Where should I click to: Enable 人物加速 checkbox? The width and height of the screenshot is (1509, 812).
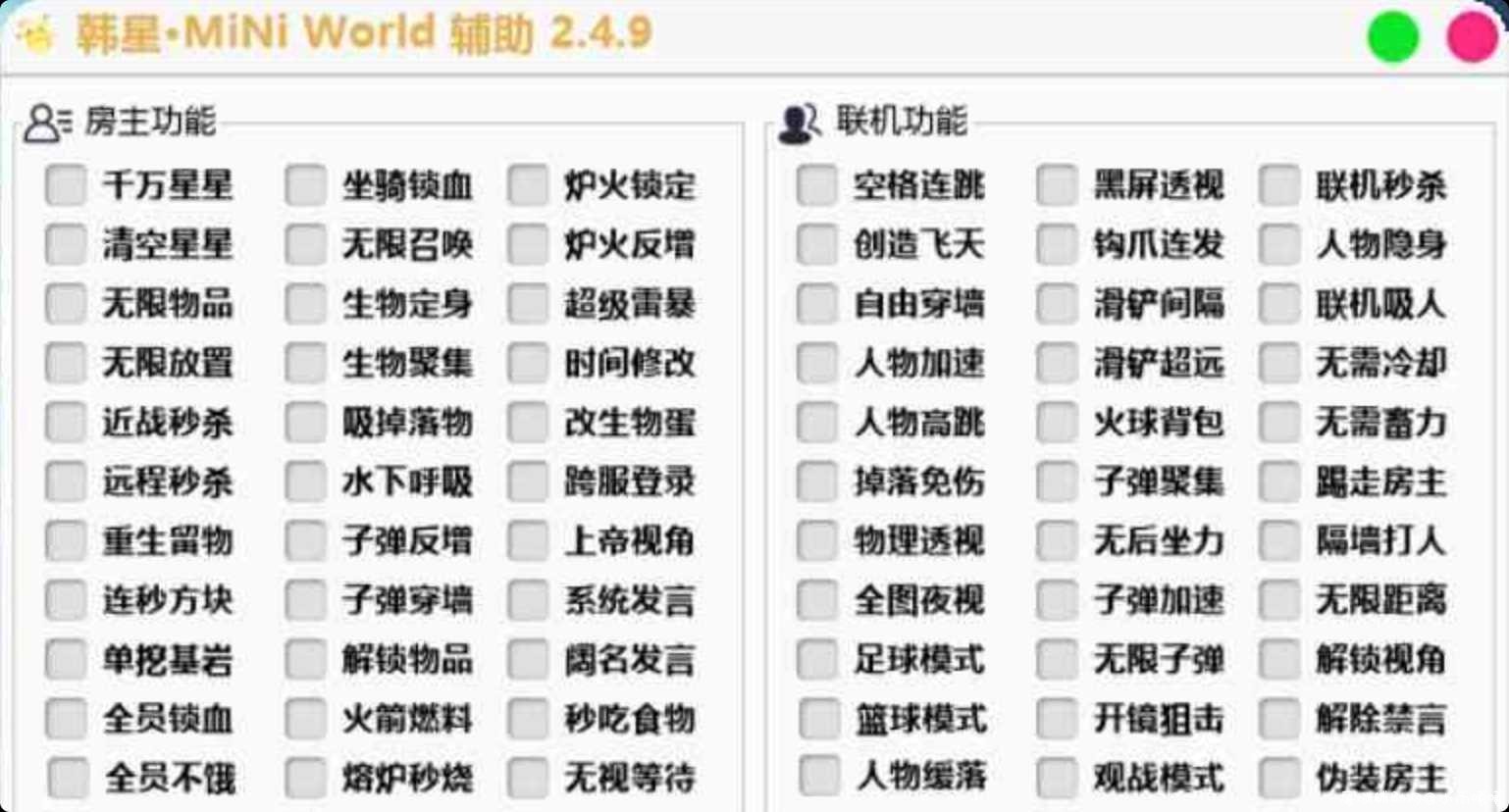[817, 363]
